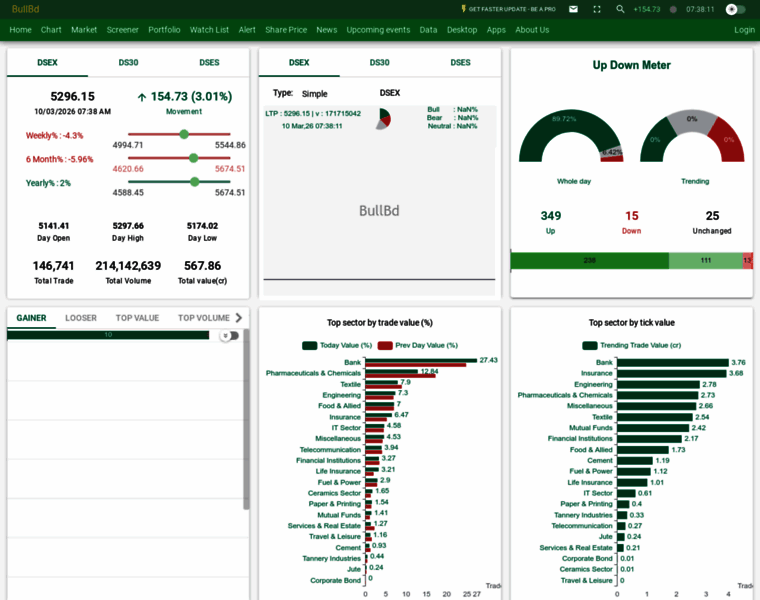The image size is (760, 600).
Task: Click the Whole day gauge chart
Action: (571, 136)
